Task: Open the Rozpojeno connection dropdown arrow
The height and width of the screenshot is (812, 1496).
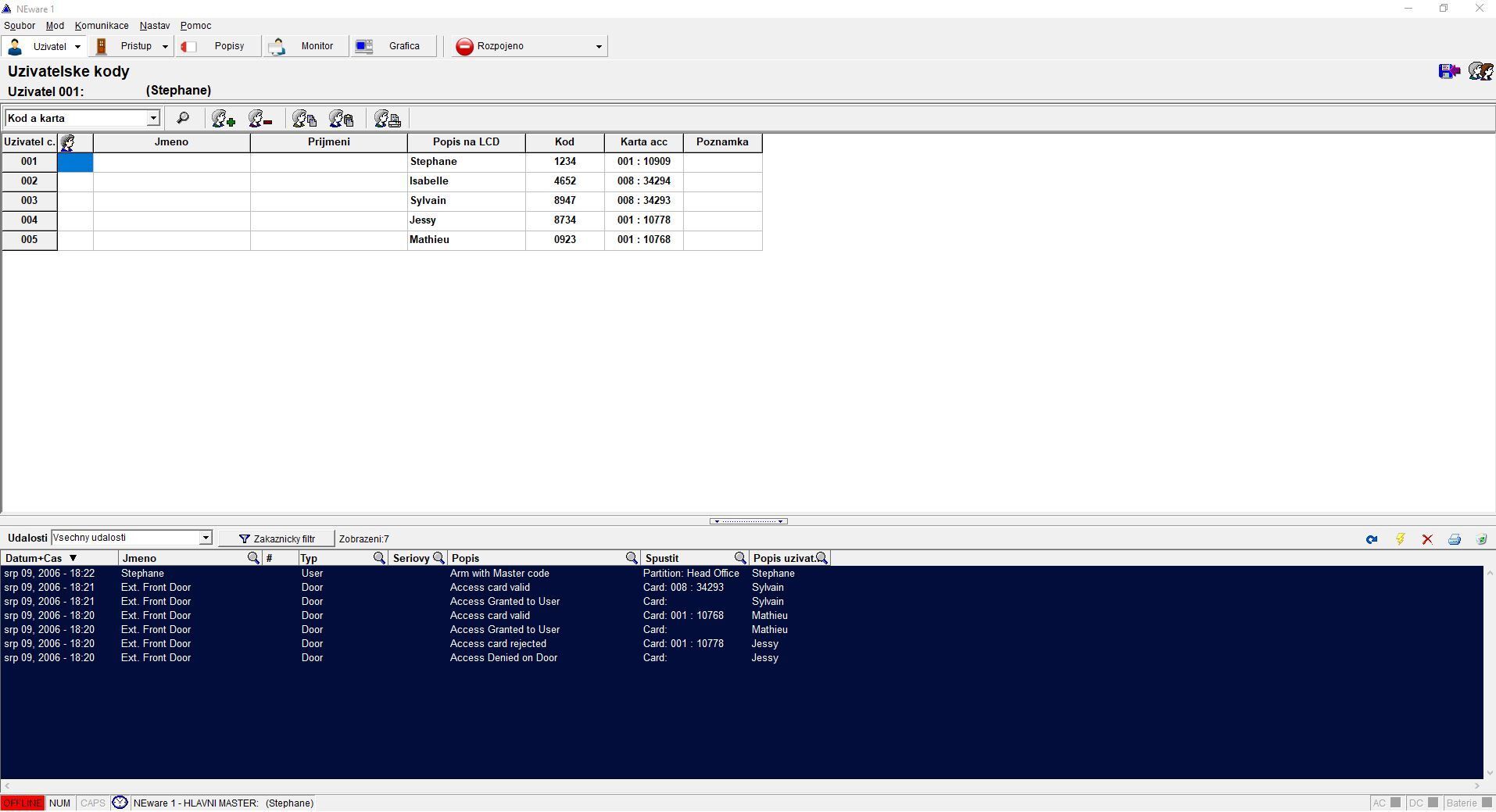Action: pyautogui.click(x=599, y=47)
